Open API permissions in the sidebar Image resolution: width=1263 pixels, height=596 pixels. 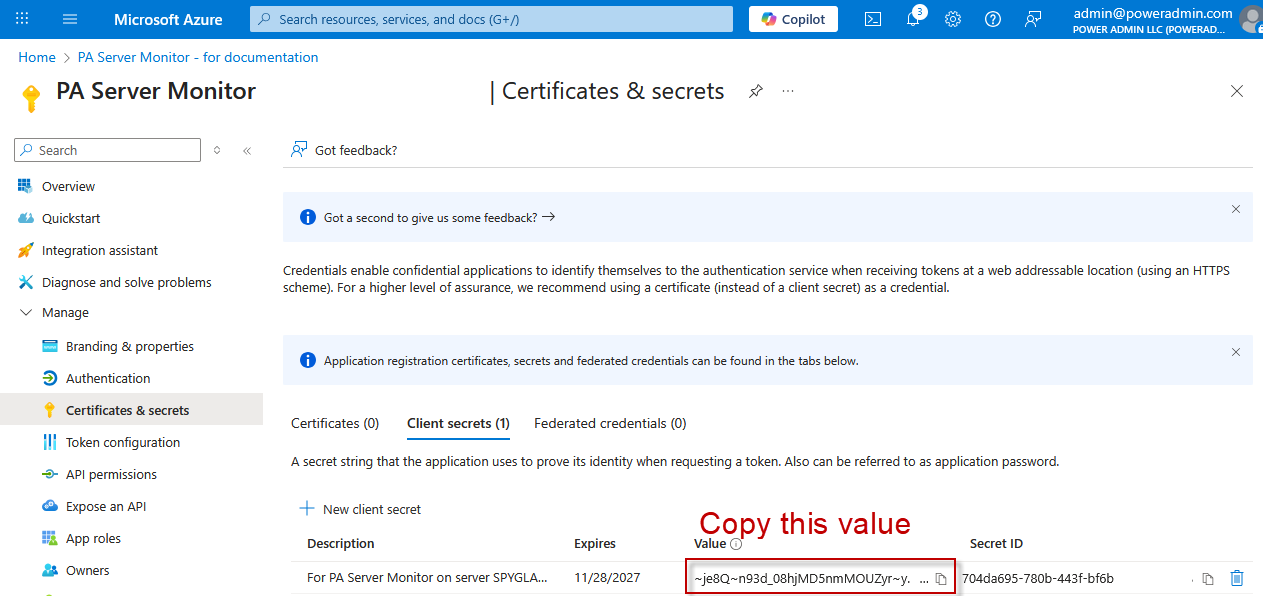click(x=111, y=475)
